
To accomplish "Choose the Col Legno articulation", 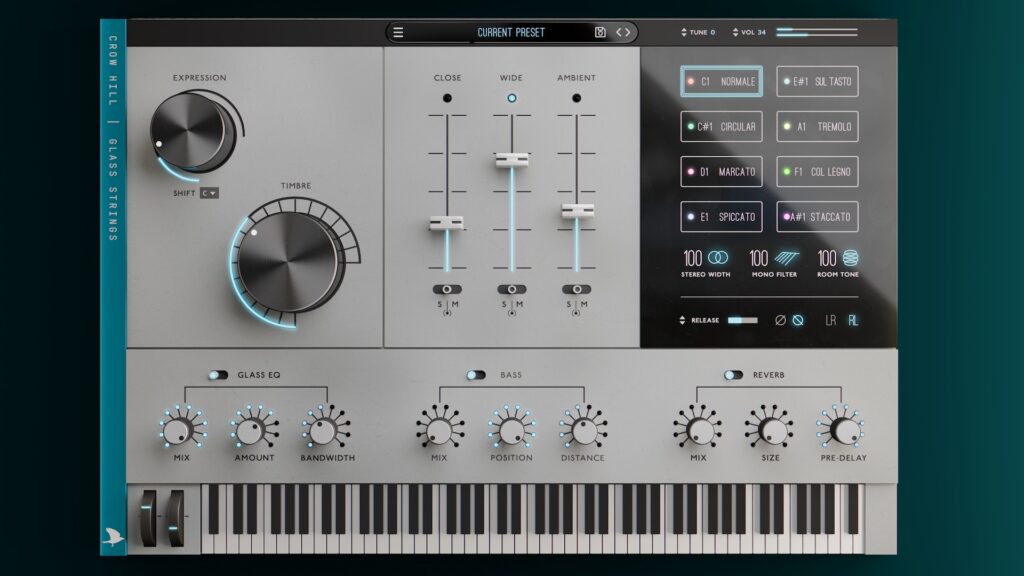I will click(817, 171).
